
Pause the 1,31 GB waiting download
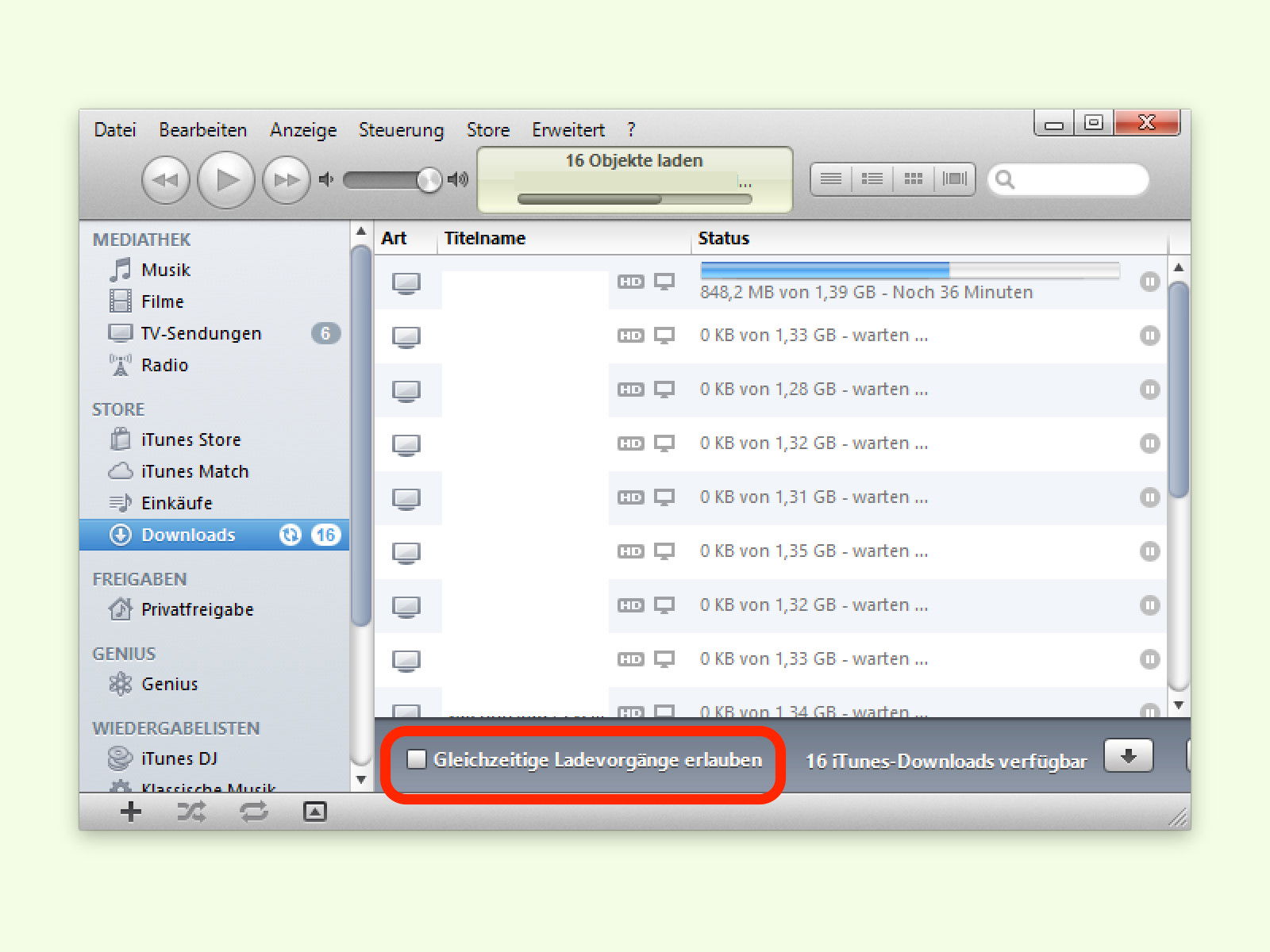click(x=1149, y=497)
